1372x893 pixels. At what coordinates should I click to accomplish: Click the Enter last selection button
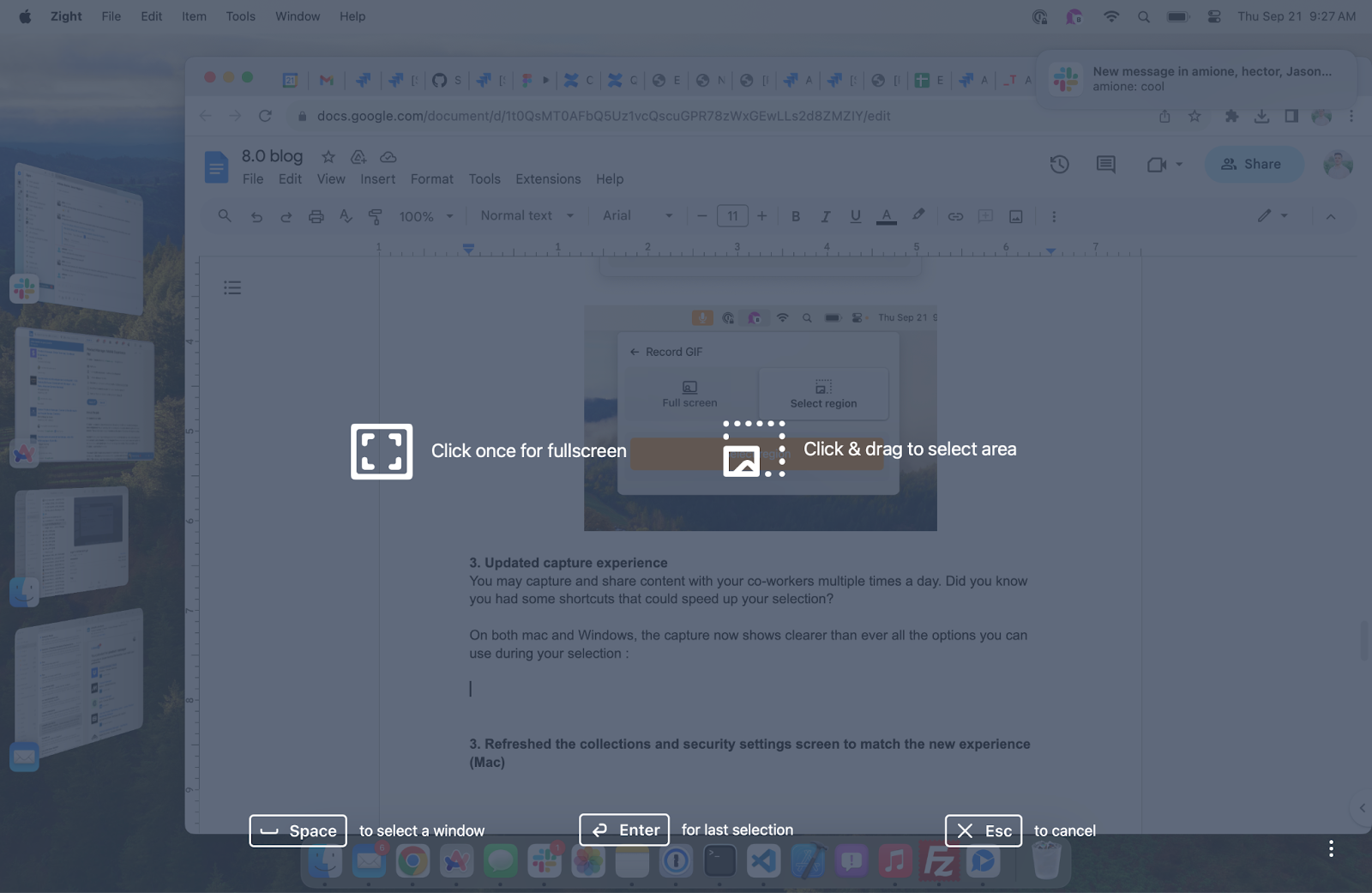(624, 830)
